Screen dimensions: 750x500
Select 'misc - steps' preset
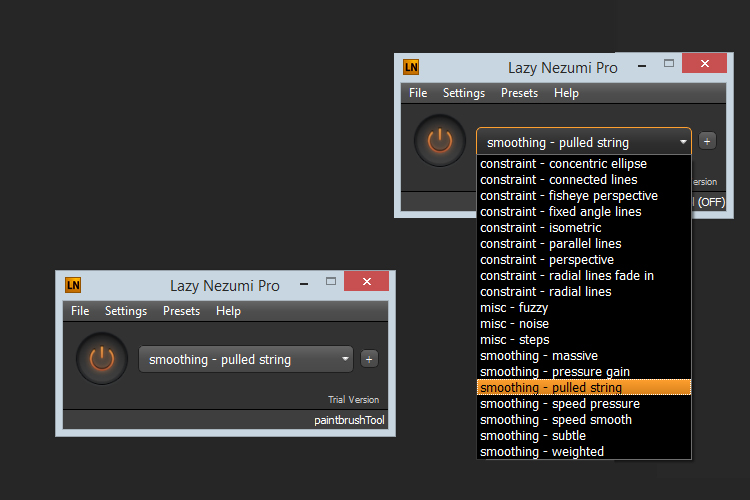coord(584,340)
